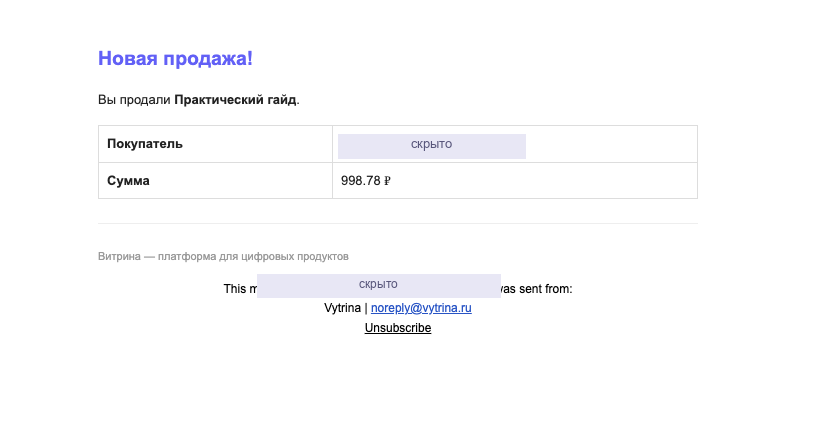Click the "Вы продали" text
The height and width of the screenshot is (436, 830).
pyautogui.click(x=134, y=99)
